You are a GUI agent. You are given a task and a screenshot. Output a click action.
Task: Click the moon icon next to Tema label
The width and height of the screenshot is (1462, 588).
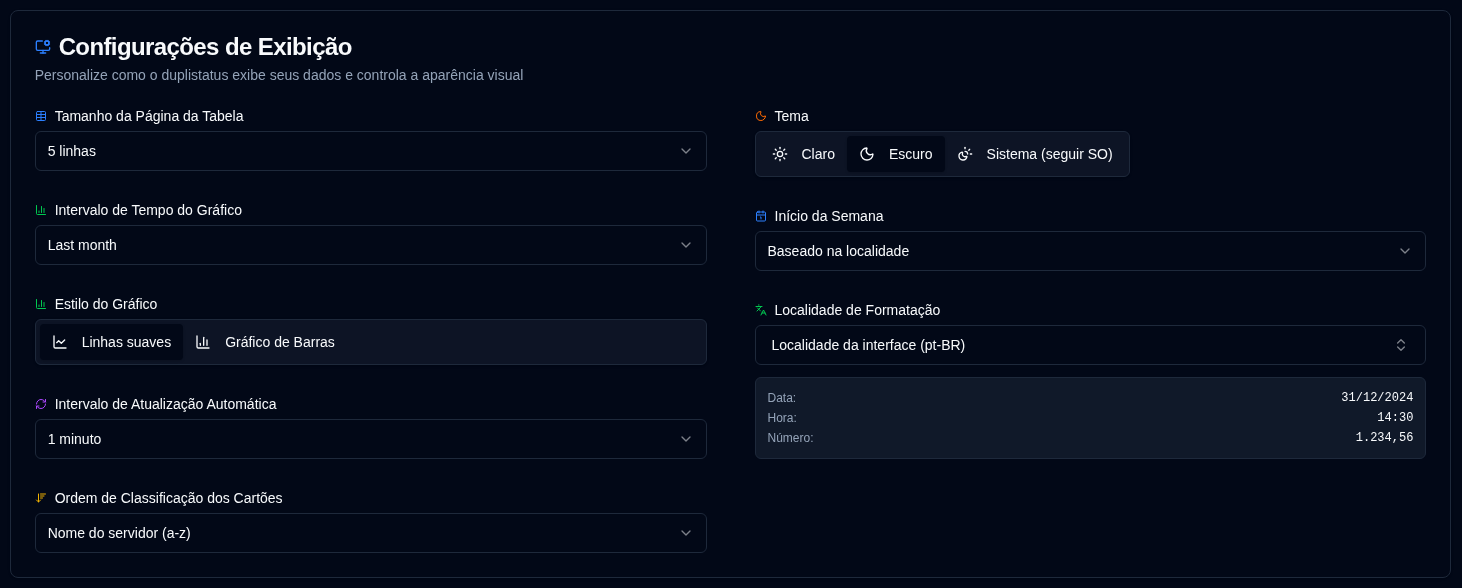(761, 116)
